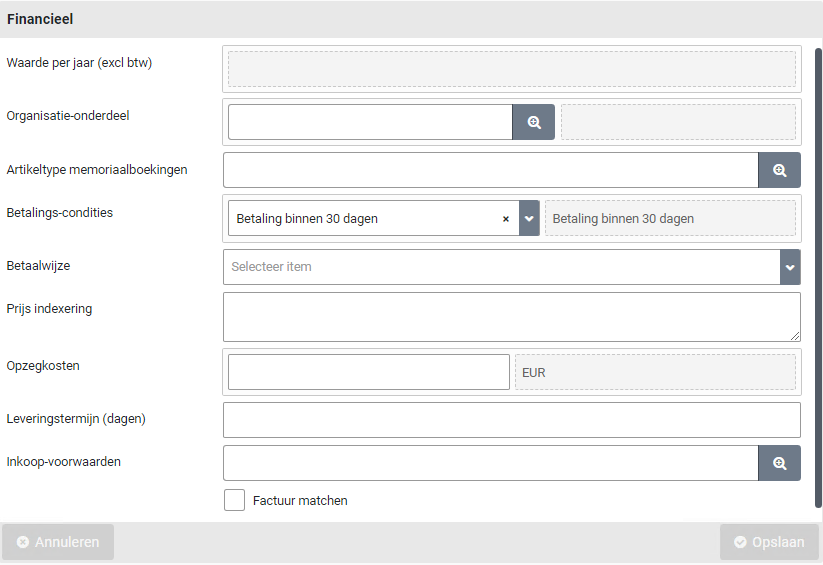Screen dimensions: 823x565
Task: Open the Betaalwijze 'Selecteer item' field
Action: 500,267
